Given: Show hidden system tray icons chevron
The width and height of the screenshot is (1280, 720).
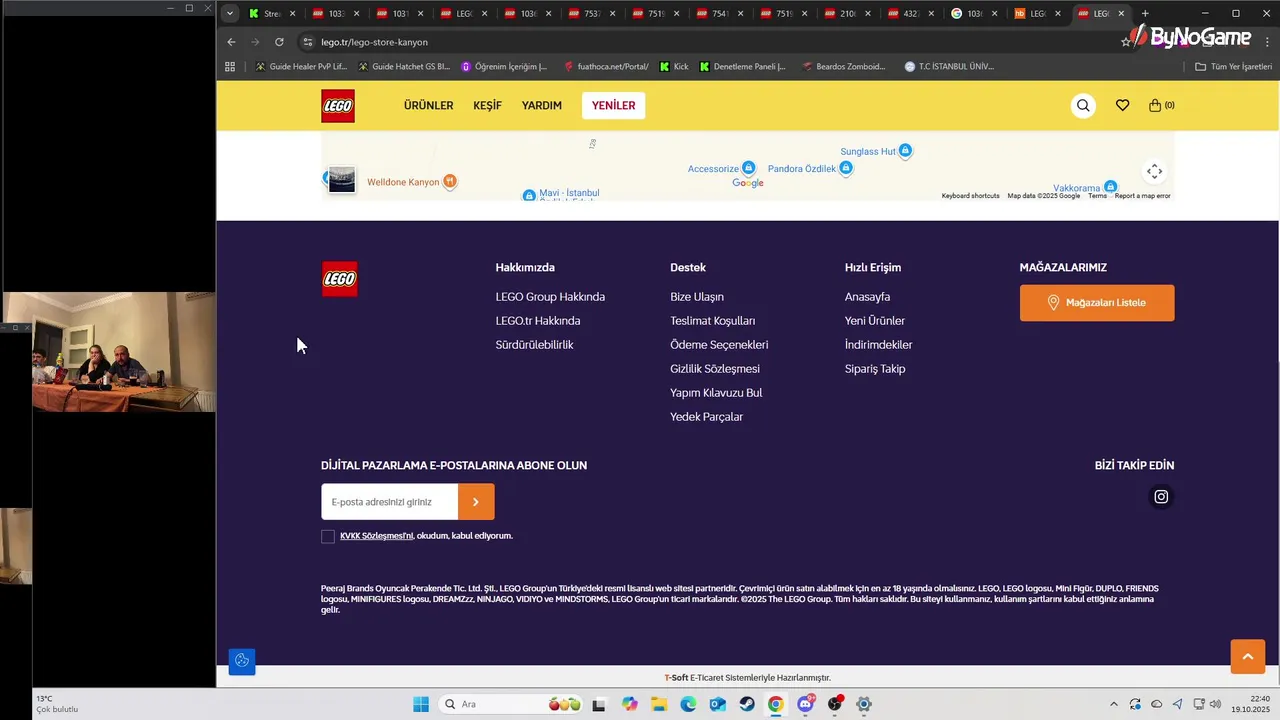Looking at the screenshot, I should pyautogui.click(x=1114, y=704).
